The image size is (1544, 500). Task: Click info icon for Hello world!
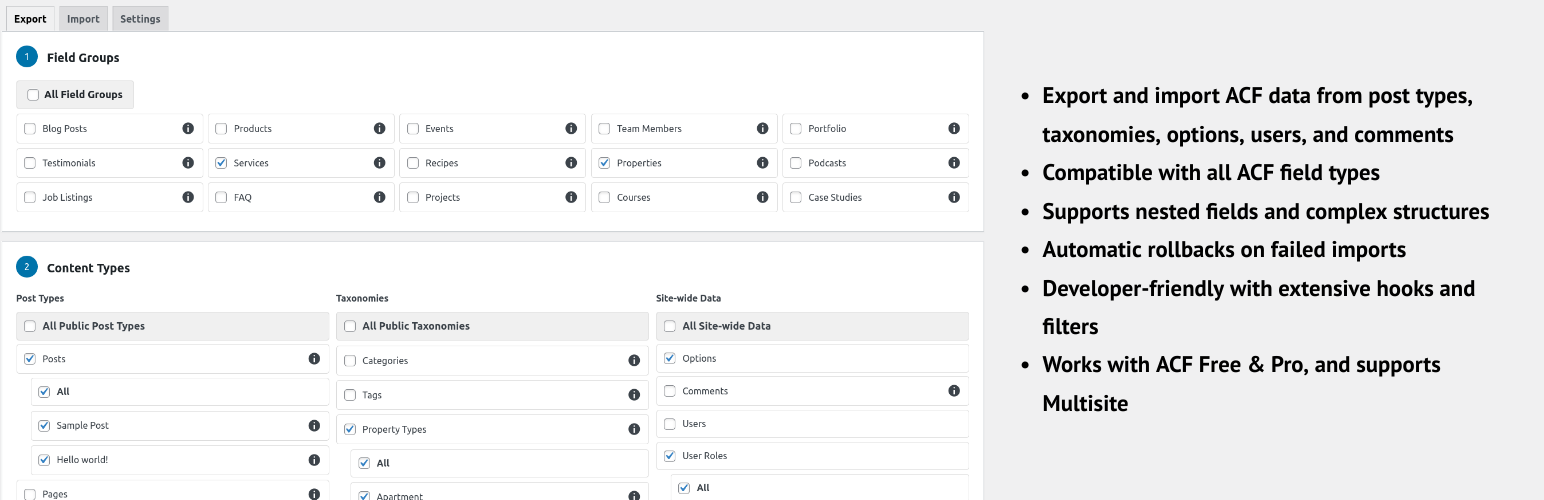click(x=314, y=460)
